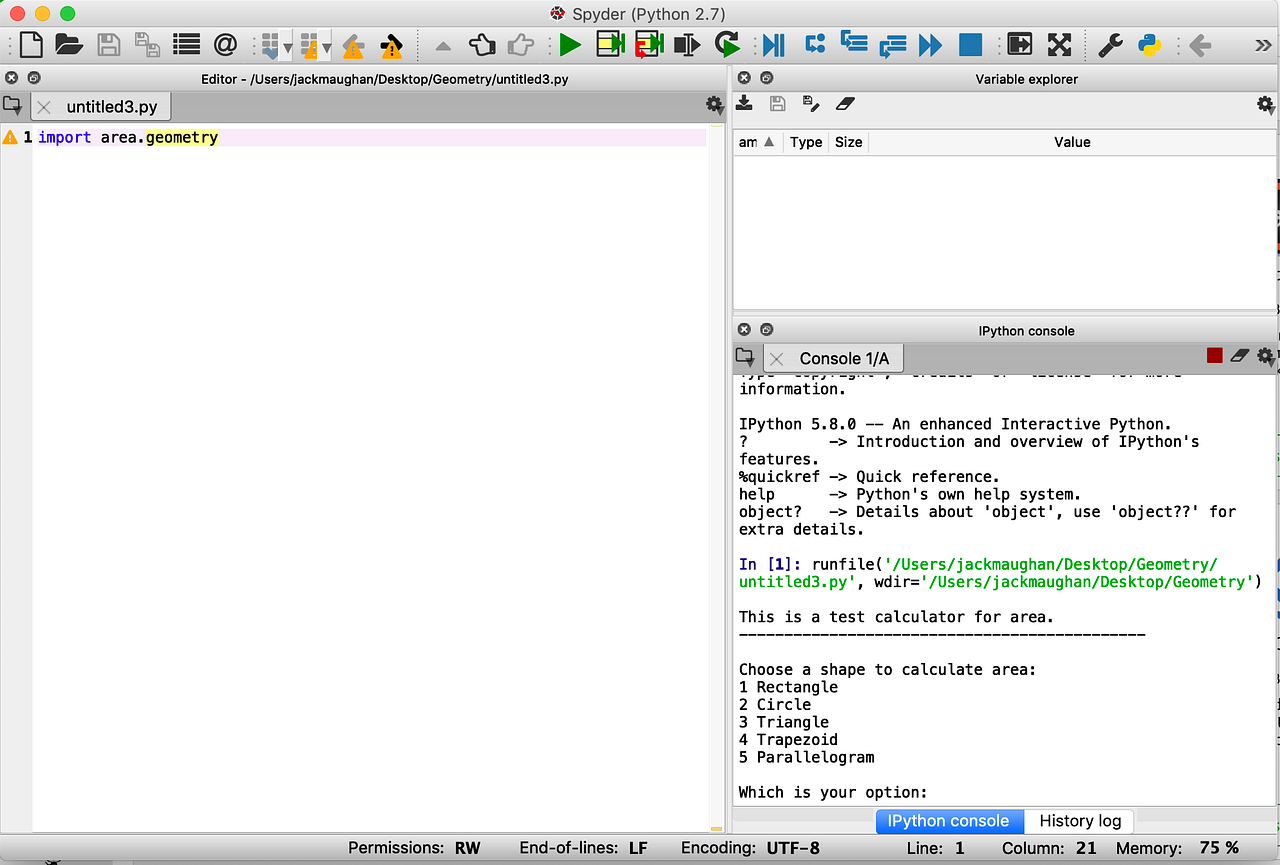Switch to the History log tab
1280x865 pixels.
click(1078, 821)
